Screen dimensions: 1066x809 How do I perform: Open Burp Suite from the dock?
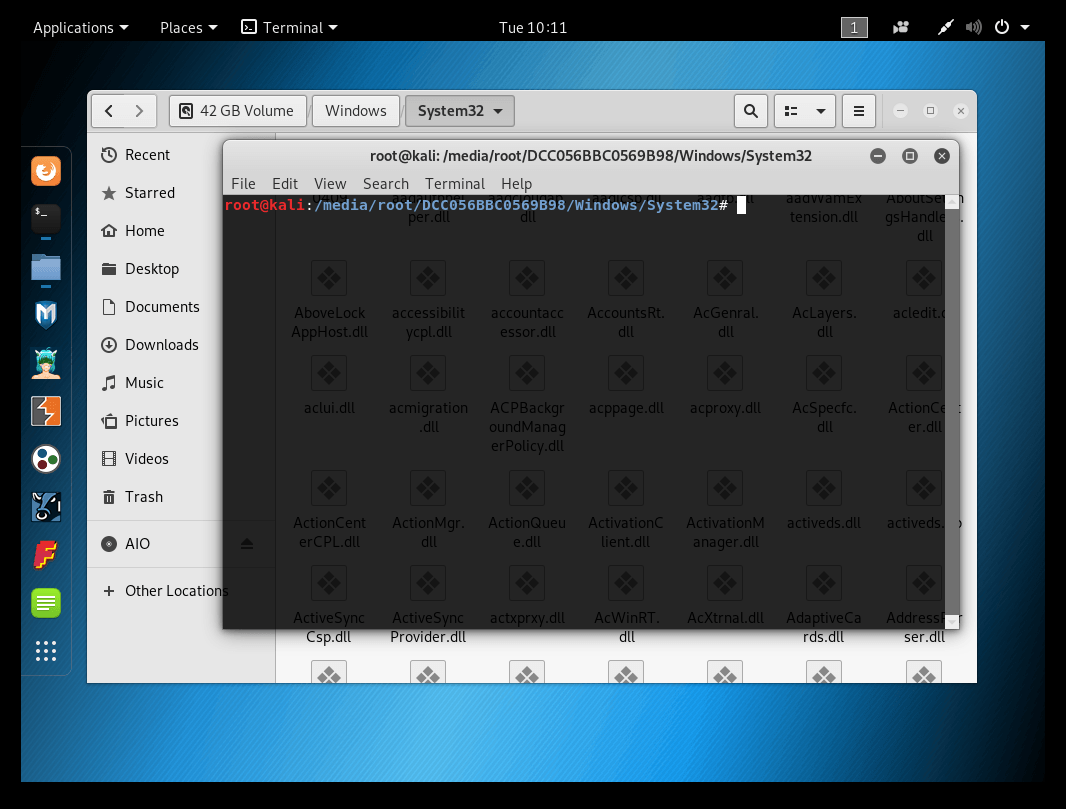[46, 411]
